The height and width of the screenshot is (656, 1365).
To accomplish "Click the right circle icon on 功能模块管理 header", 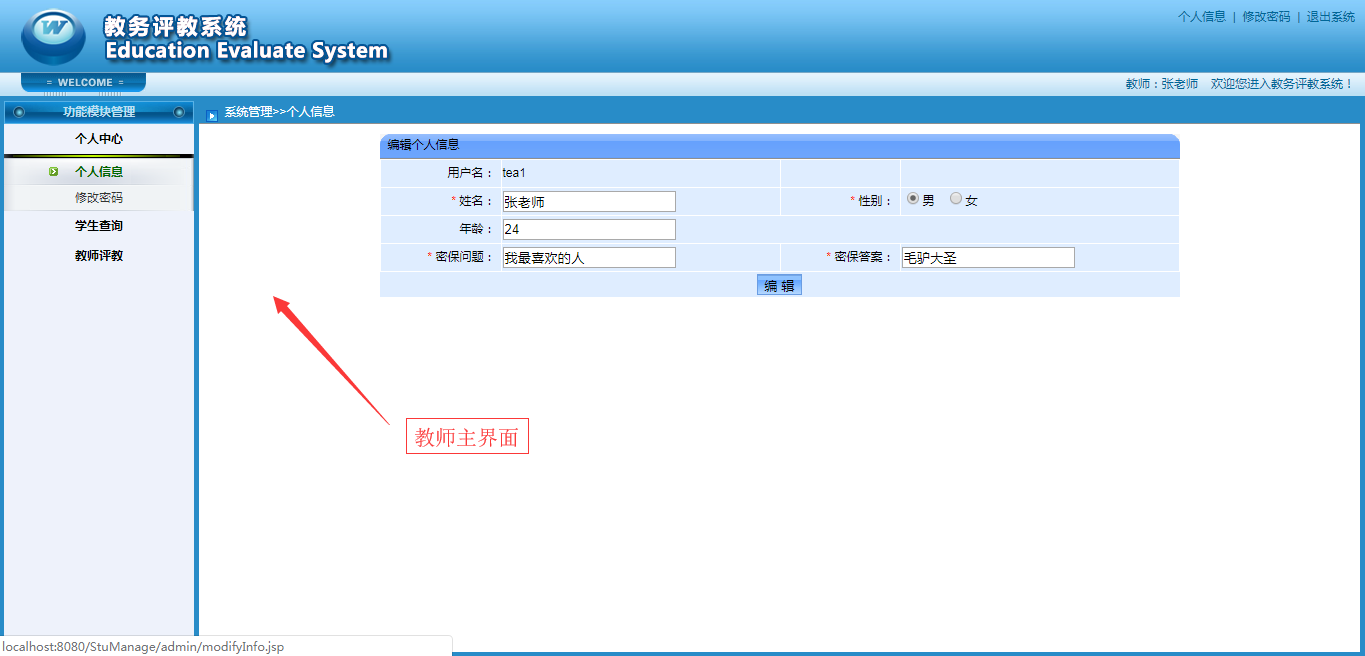I will (181, 111).
